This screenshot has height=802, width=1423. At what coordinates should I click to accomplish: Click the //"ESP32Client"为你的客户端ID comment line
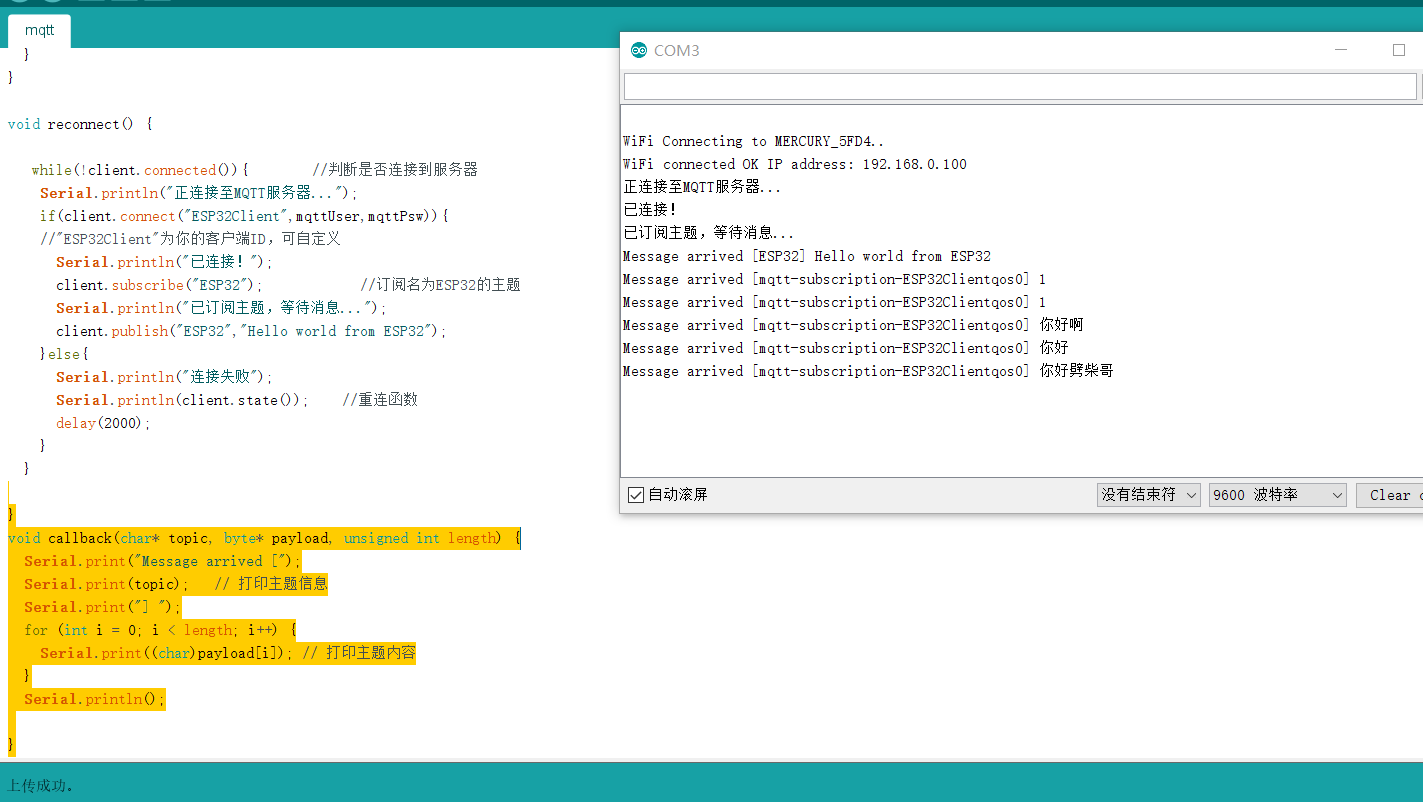[190, 239]
